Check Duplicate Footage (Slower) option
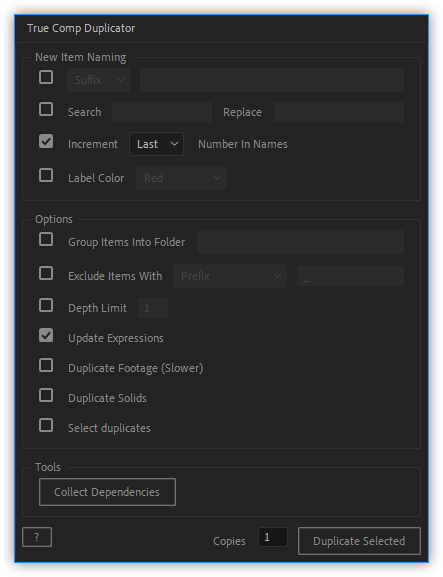Image resolution: width=443 pixels, height=577 pixels. tap(46, 366)
